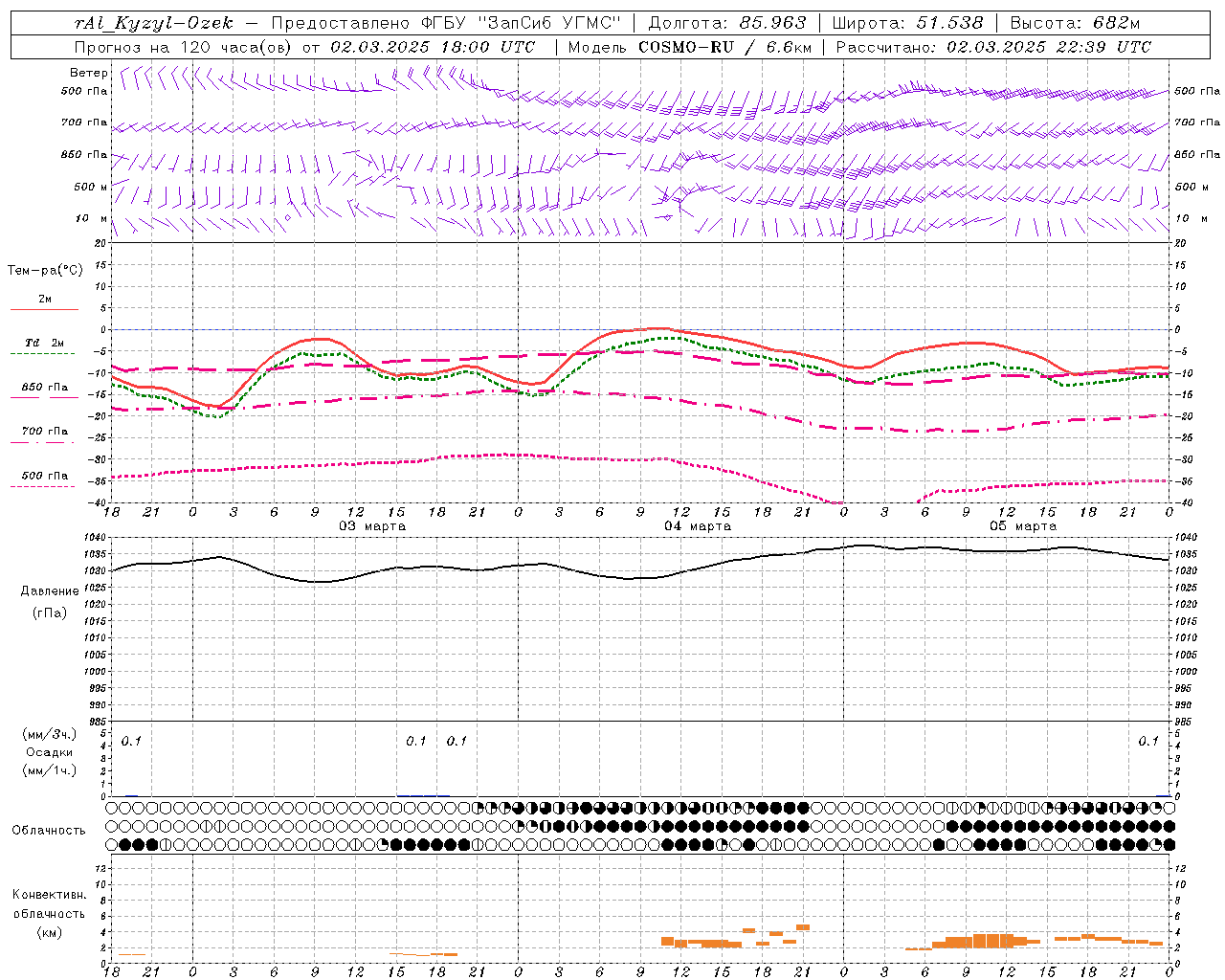Click the last 0.1 precipitation value at right
Image resolution: width=1225 pixels, height=980 pixels.
pos(1148,741)
